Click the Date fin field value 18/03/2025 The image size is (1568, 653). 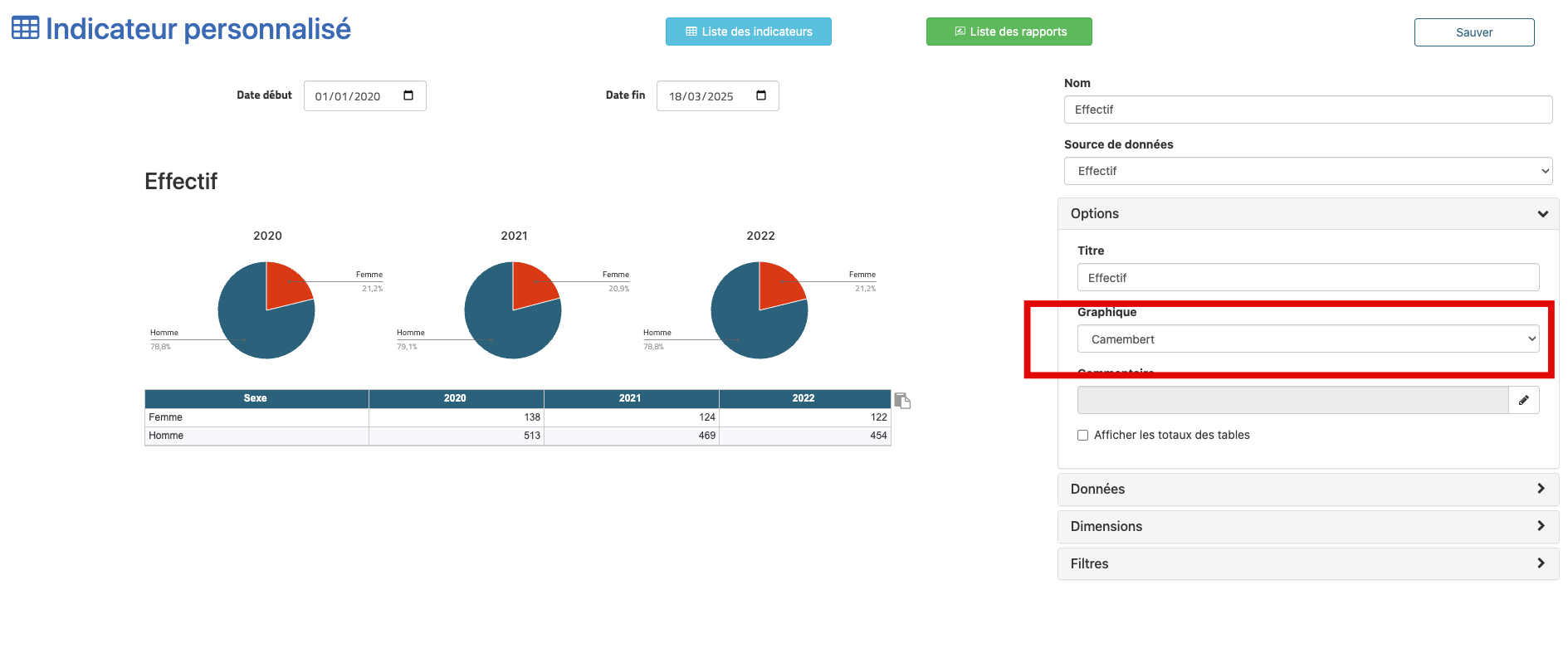(701, 96)
